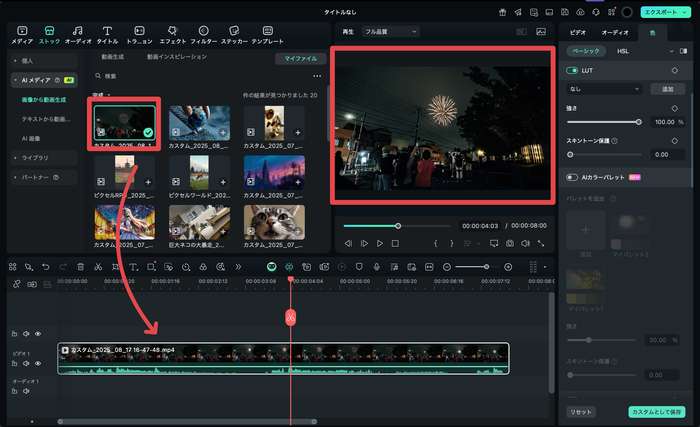Image resolution: width=700 pixels, height=427 pixels.
Task: Toggle the 強さ keyframe diamond
Action: coord(675,108)
